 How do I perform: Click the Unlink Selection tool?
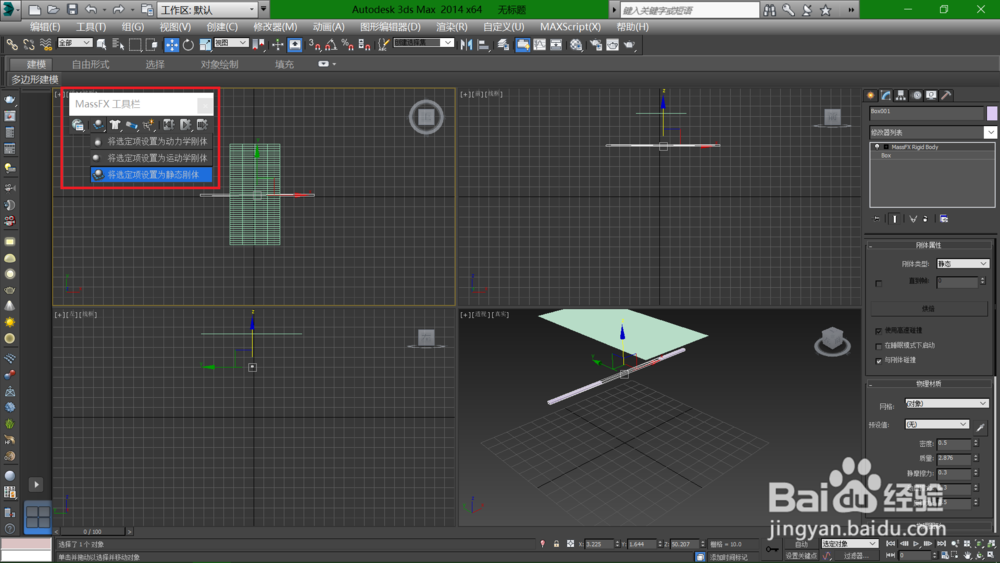[29, 45]
